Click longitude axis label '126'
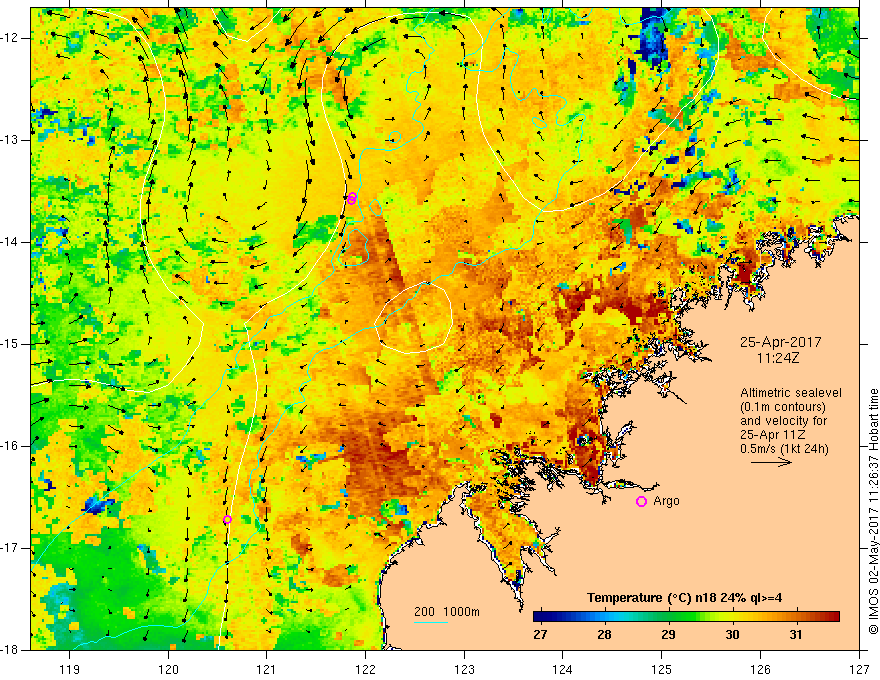 tap(760, 669)
